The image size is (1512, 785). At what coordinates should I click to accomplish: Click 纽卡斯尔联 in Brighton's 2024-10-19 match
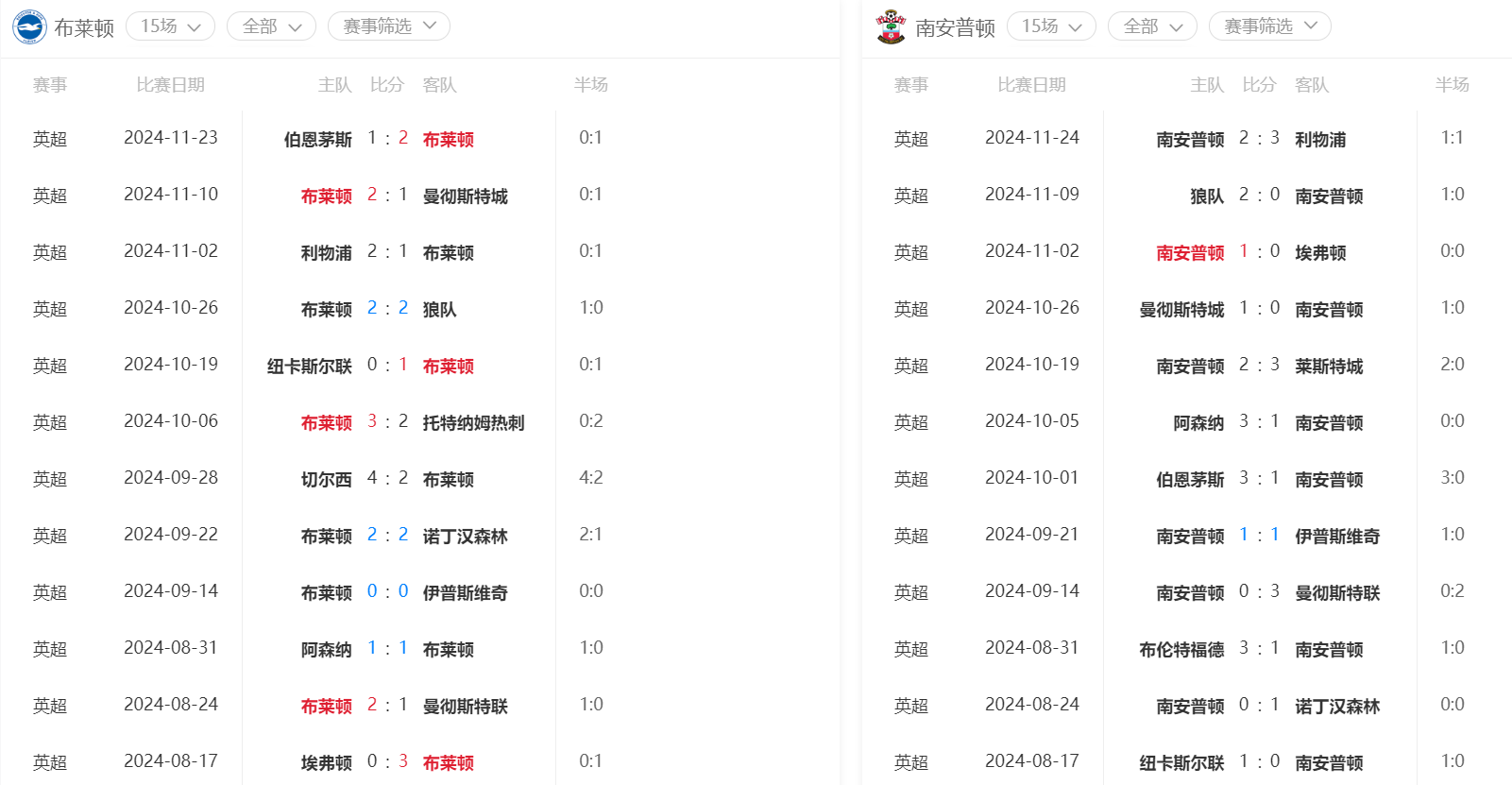click(310, 367)
